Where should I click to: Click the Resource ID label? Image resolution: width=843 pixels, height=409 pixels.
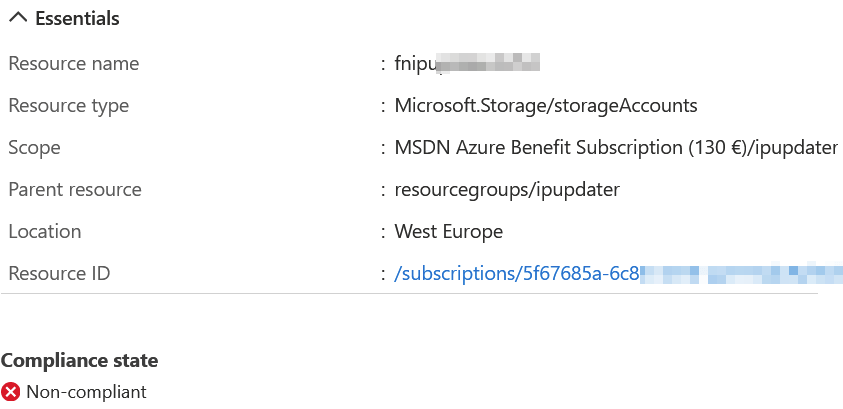point(59,274)
